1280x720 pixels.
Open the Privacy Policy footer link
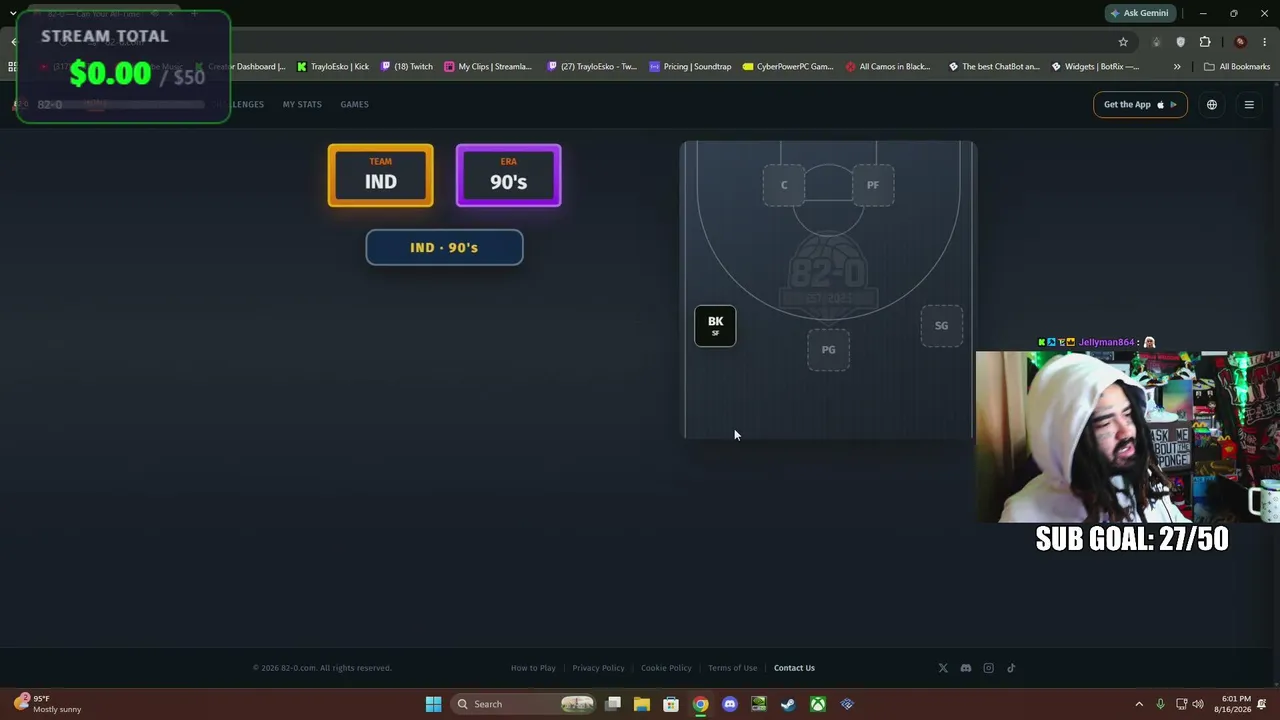coord(598,668)
